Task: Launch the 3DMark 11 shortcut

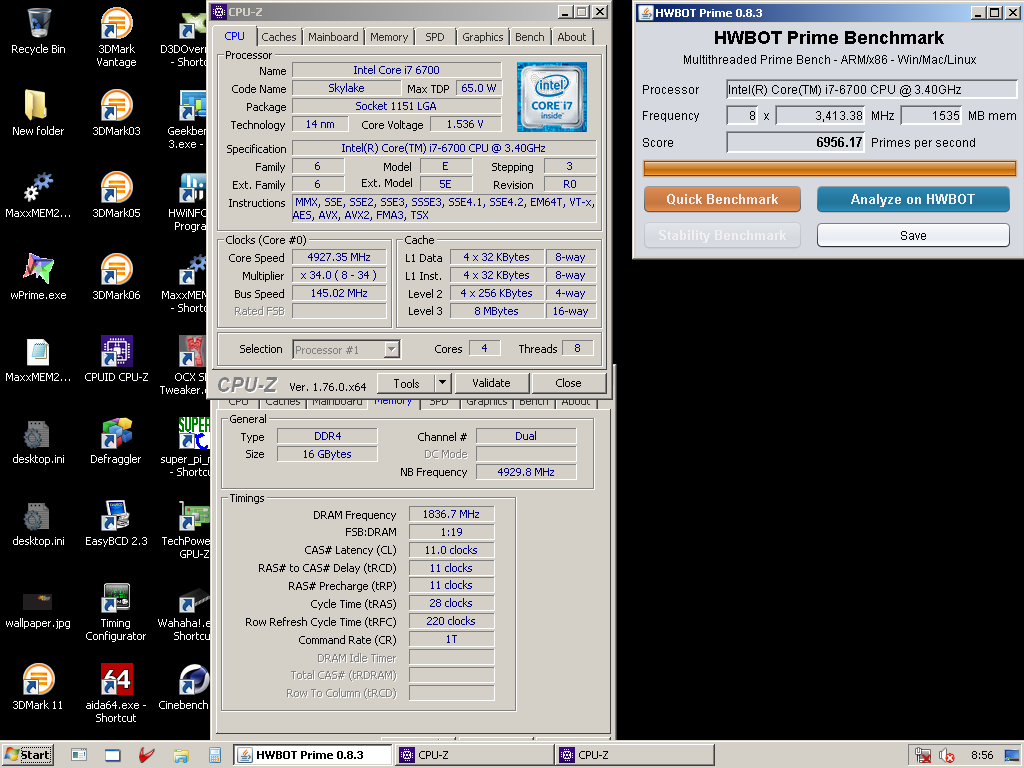Action: (x=38, y=687)
